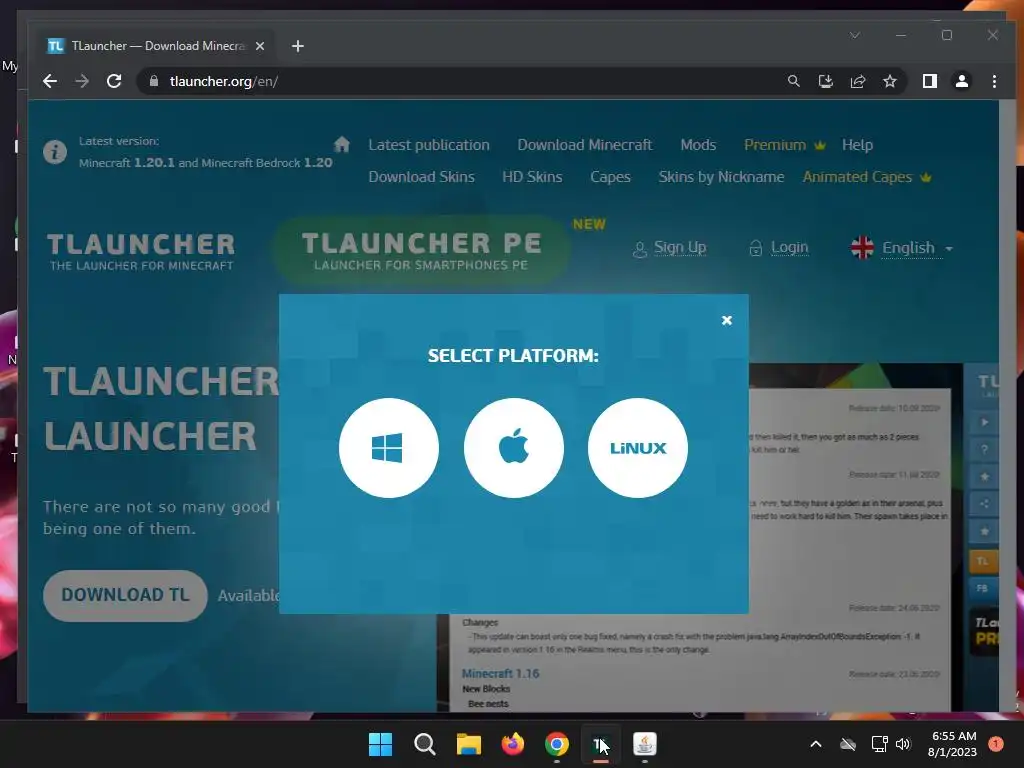The height and width of the screenshot is (768, 1024).
Task: Expand the English language dropdown
Action: pos(902,248)
